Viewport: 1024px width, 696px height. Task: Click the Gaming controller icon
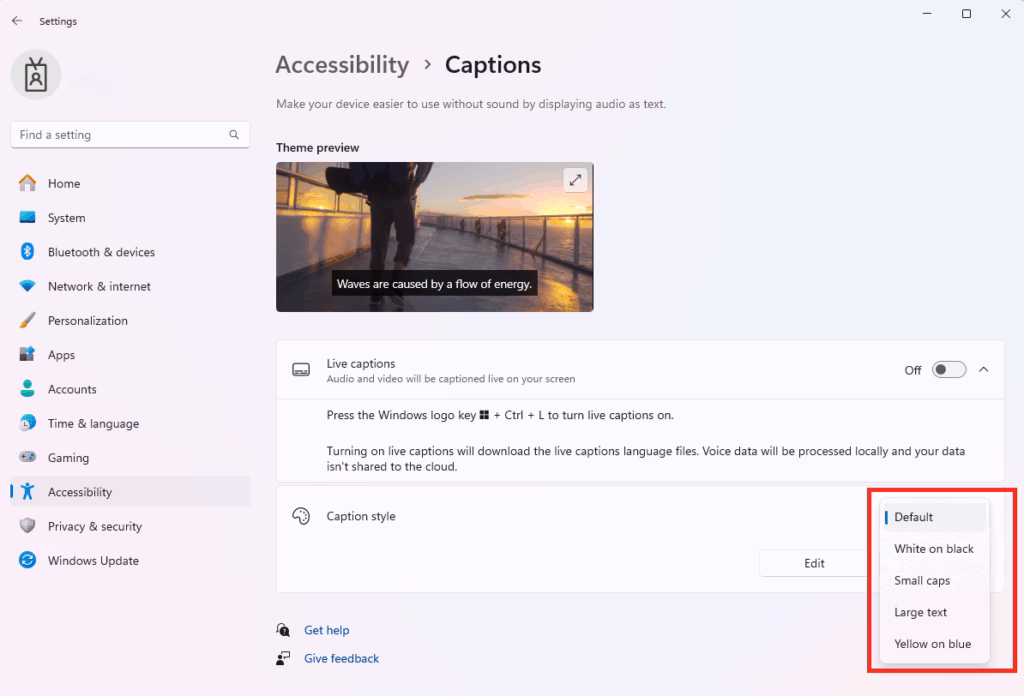tap(27, 457)
